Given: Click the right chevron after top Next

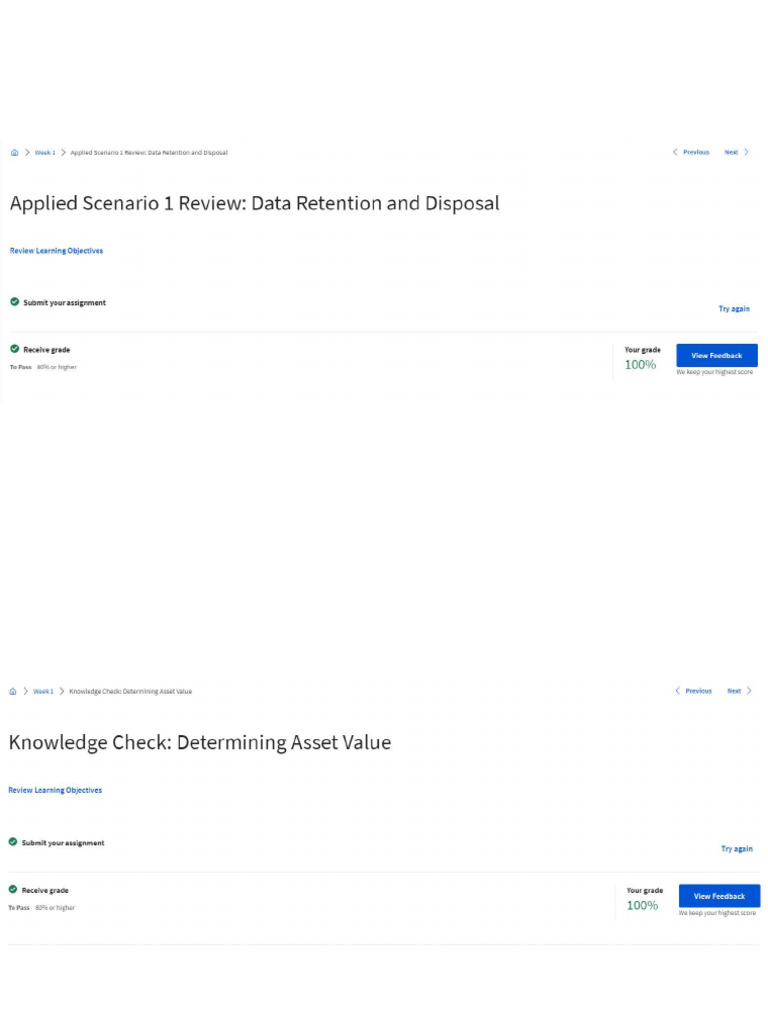Looking at the screenshot, I should coord(746,152).
